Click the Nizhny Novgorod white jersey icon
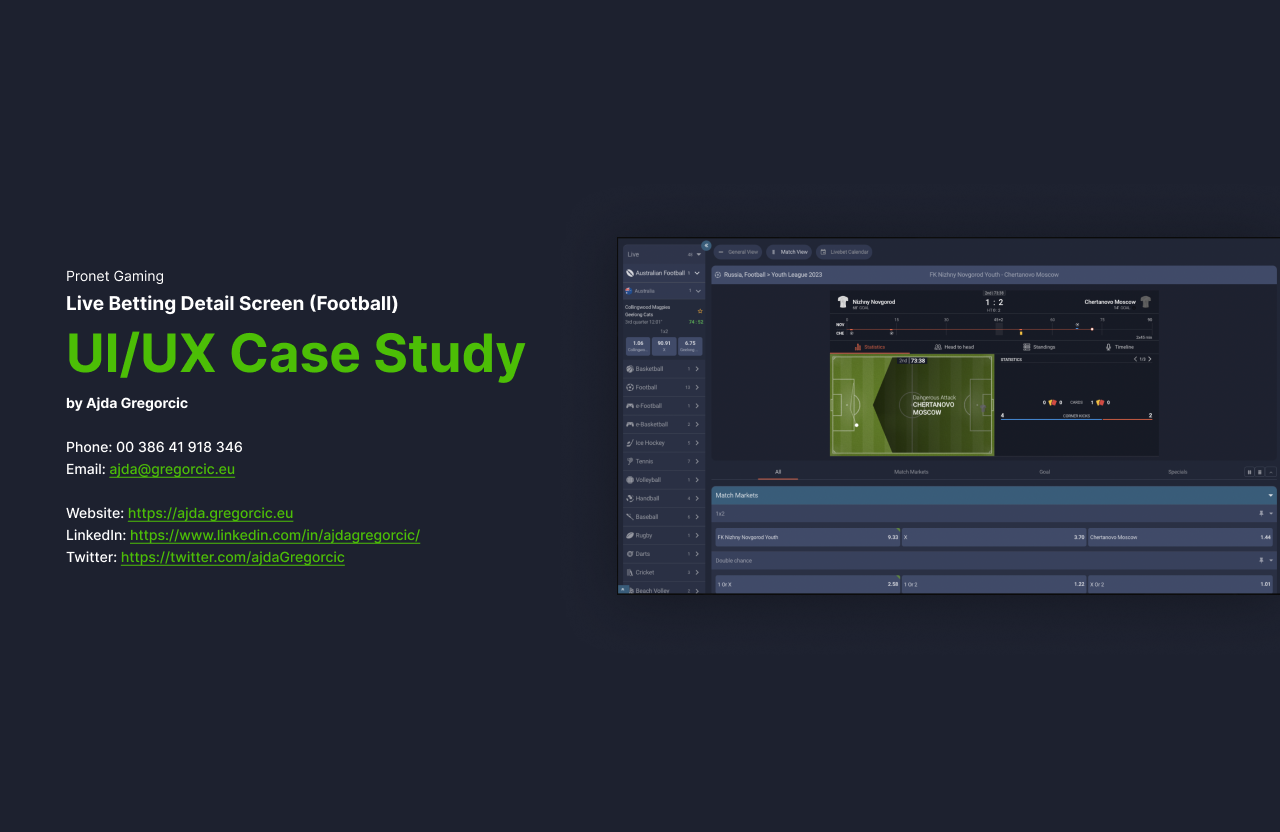 (x=843, y=301)
